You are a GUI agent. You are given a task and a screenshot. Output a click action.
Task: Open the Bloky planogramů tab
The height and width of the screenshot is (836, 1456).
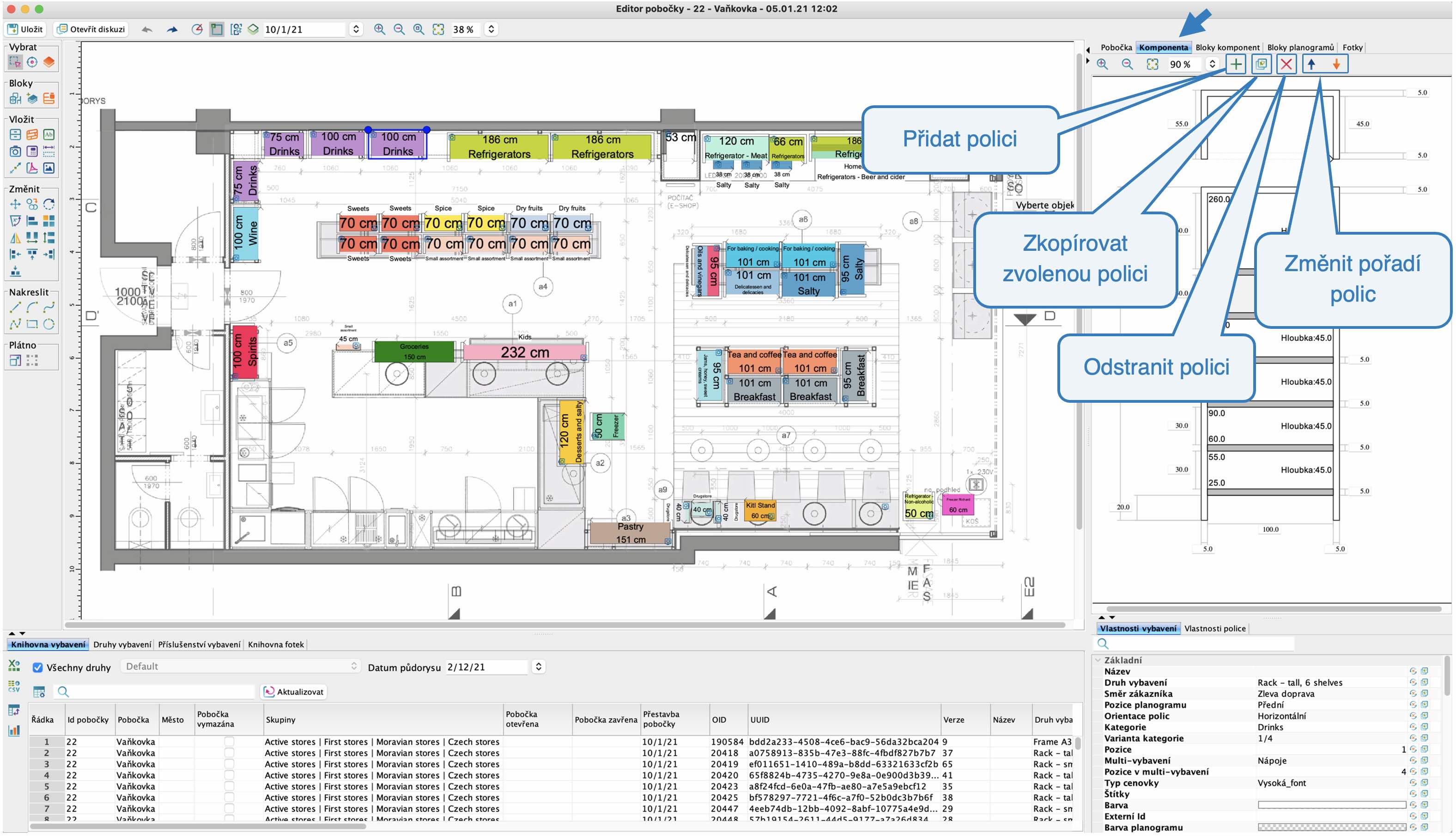point(1300,48)
